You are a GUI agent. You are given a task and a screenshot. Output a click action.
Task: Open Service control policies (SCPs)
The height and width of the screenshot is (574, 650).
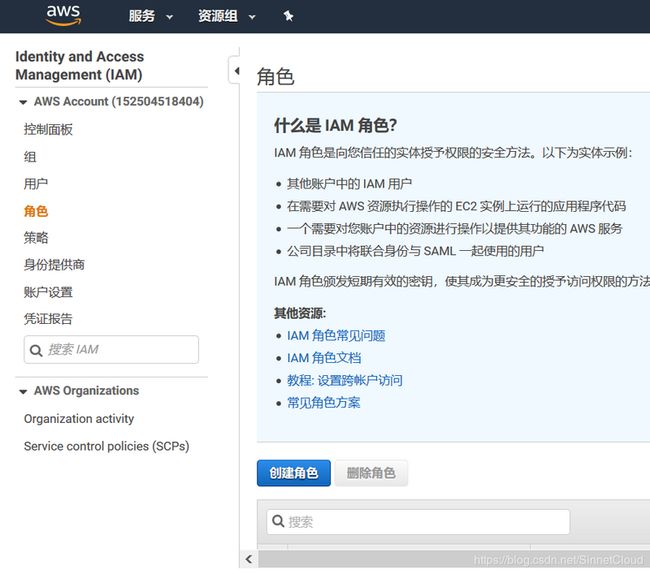(107, 446)
